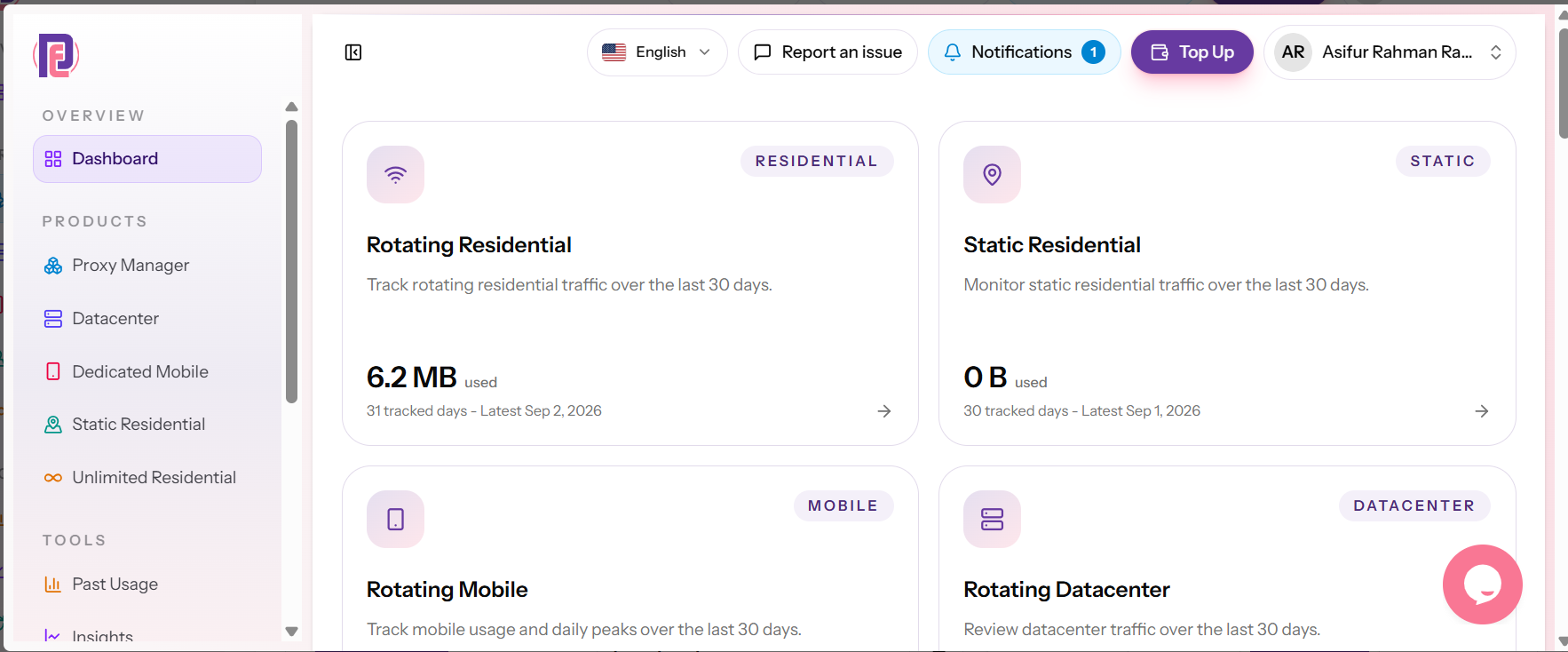1568x652 pixels.
Task: Click the "6.2 MB" usage value
Action: coord(412,378)
